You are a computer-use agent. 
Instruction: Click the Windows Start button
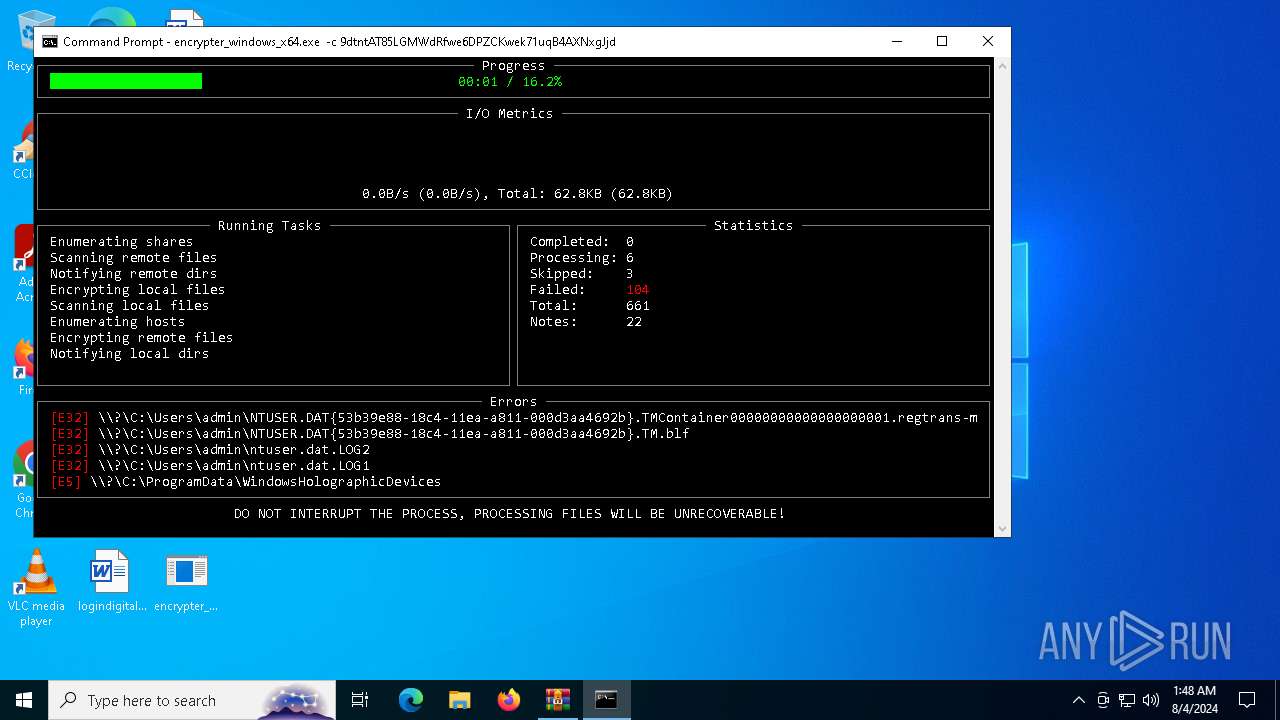point(24,700)
